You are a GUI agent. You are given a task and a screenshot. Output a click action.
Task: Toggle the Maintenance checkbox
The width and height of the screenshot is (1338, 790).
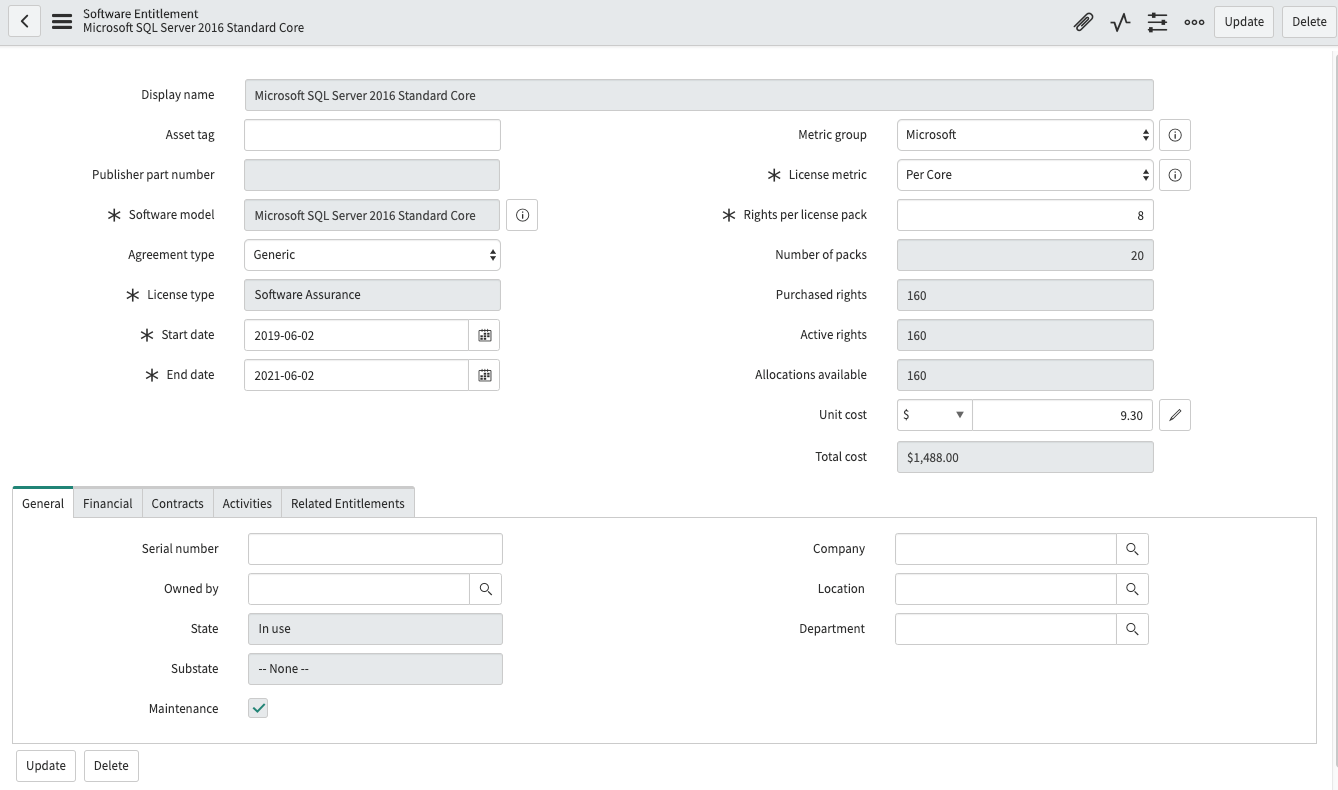(258, 708)
